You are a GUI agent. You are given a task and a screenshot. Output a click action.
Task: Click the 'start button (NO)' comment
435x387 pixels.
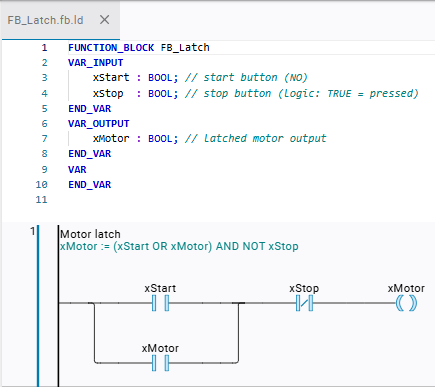pyautogui.click(x=246, y=78)
